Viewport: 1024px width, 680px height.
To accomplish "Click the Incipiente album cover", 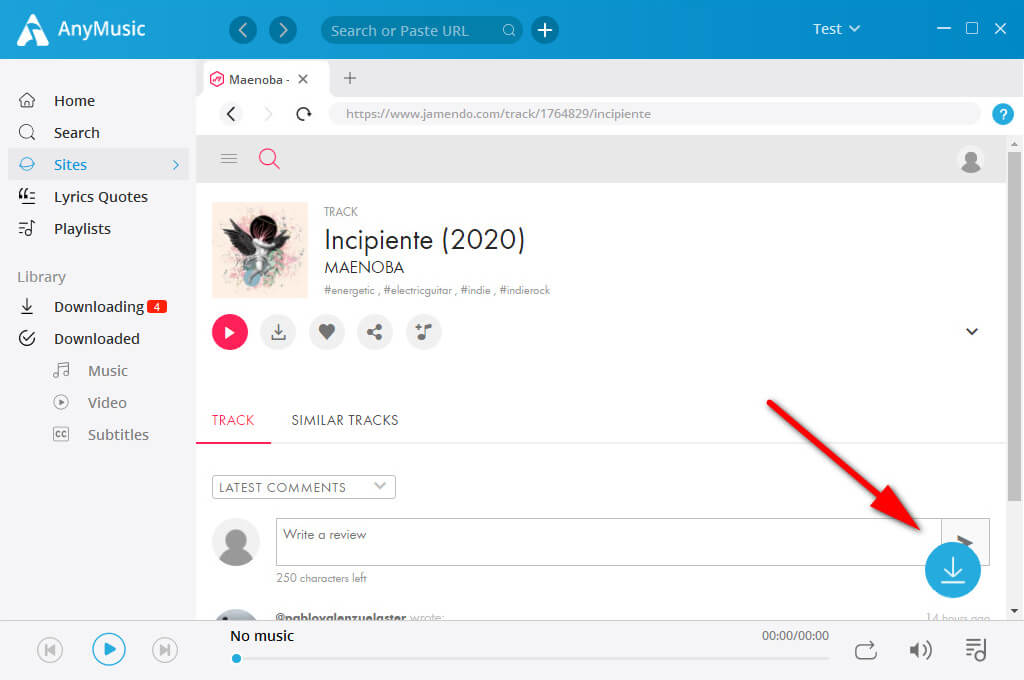I will (x=260, y=250).
